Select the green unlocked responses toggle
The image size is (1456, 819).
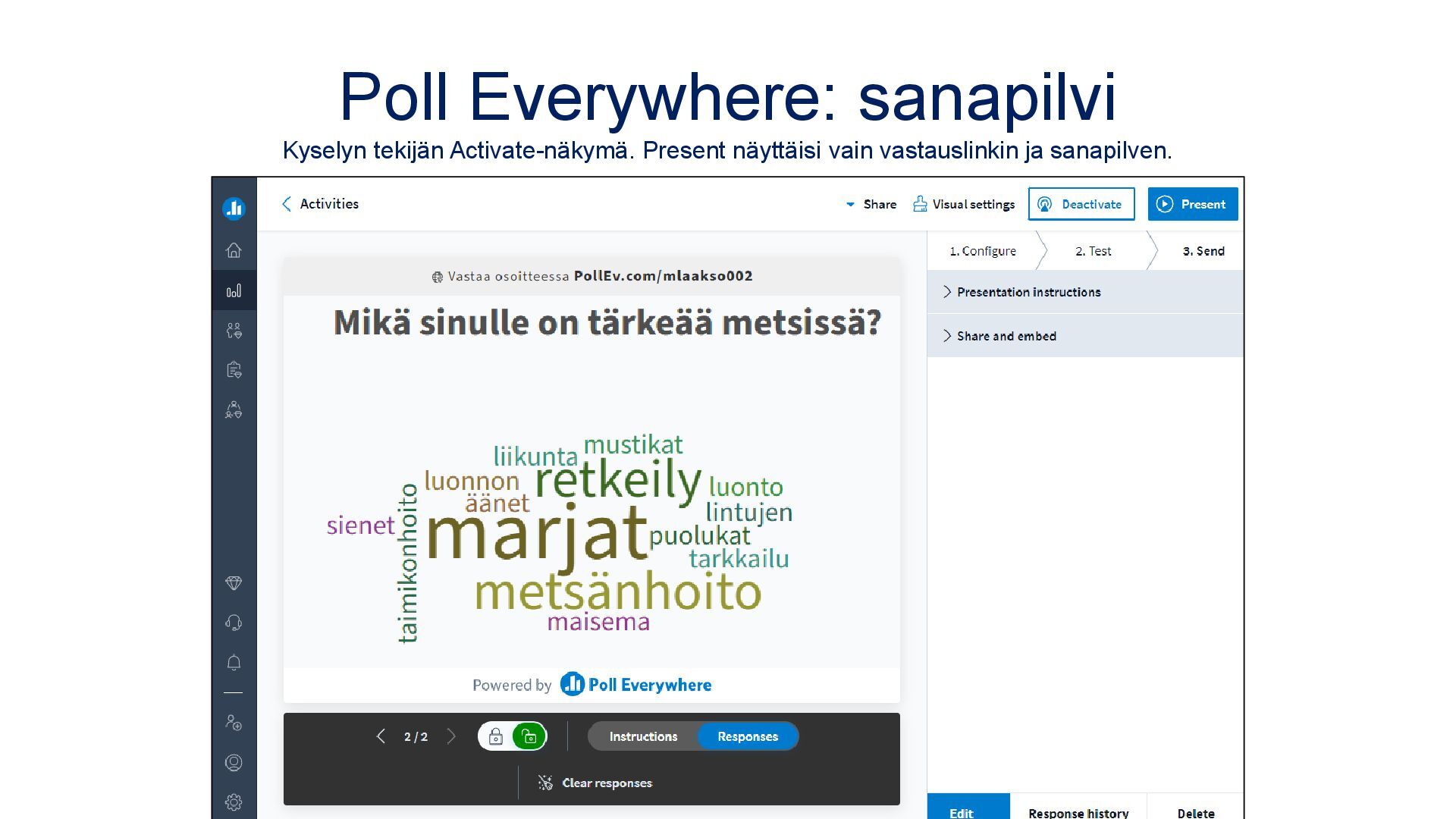[x=529, y=736]
